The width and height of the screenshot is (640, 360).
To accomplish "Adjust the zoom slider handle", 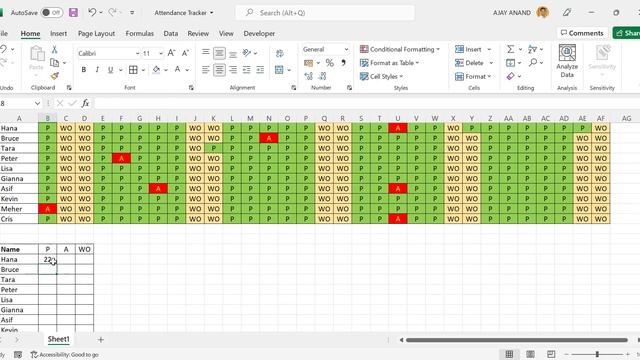I will click(597, 354).
